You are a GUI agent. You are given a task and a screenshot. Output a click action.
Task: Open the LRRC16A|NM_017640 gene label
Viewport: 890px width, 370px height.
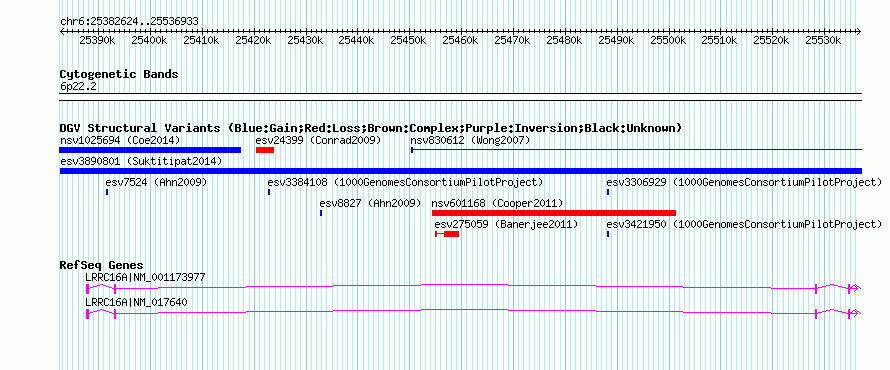[x=136, y=302]
